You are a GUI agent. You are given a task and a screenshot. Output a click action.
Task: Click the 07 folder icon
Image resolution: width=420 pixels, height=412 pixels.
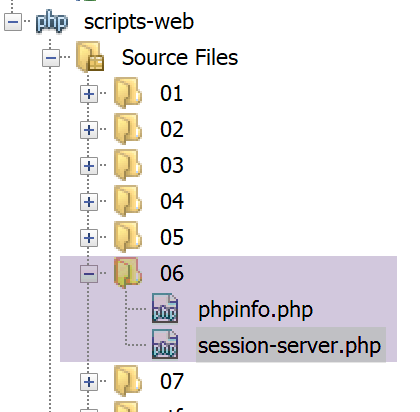[x=128, y=380]
